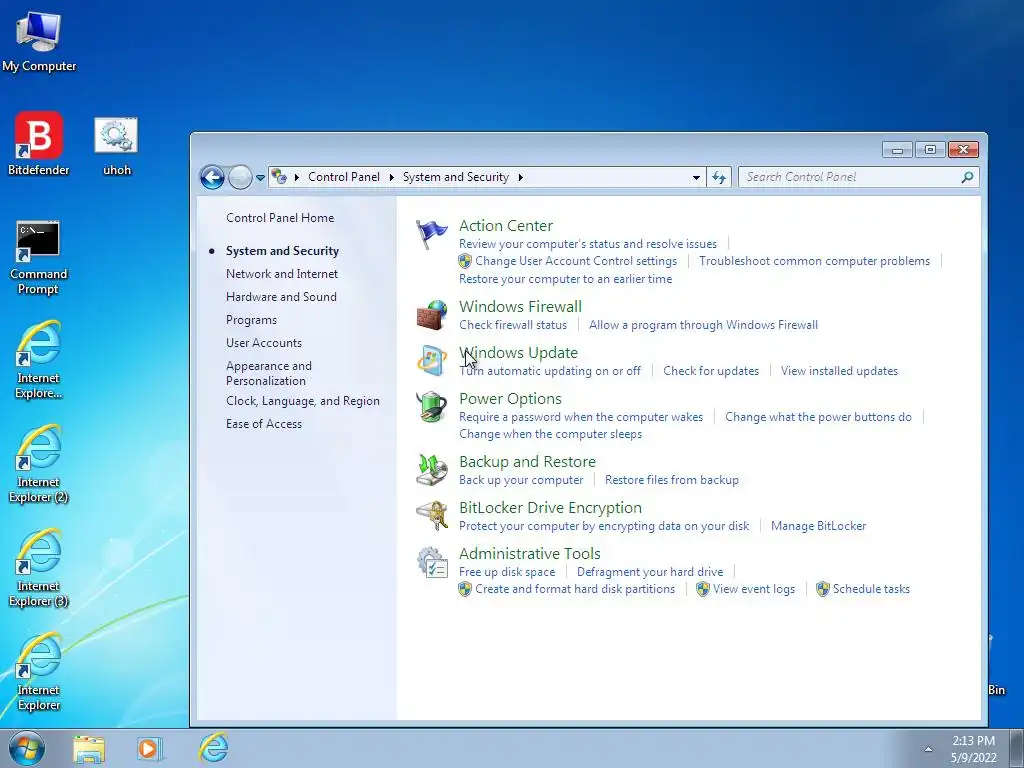
Task: Select the Internet Explorer (3) desktop shortcut
Action: point(39,568)
